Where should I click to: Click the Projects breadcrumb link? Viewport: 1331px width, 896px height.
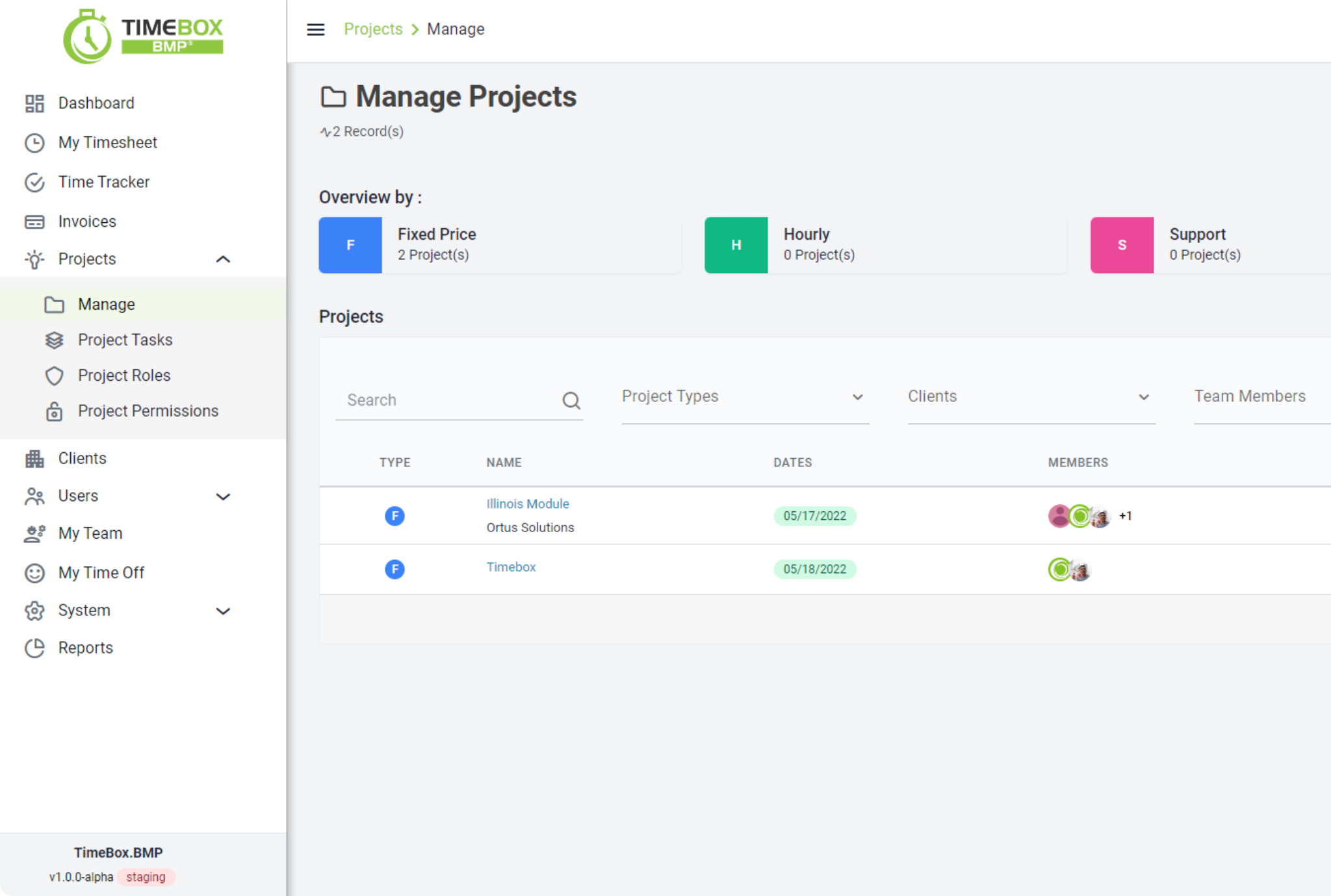pyautogui.click(x=373, y=29)
